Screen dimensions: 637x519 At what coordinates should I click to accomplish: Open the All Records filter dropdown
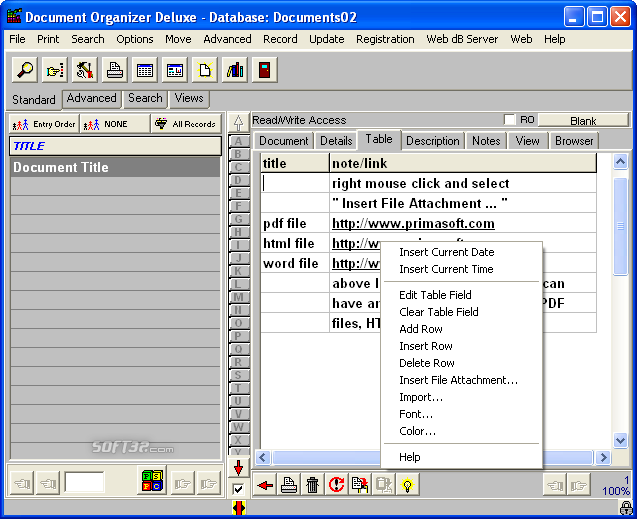186,124
